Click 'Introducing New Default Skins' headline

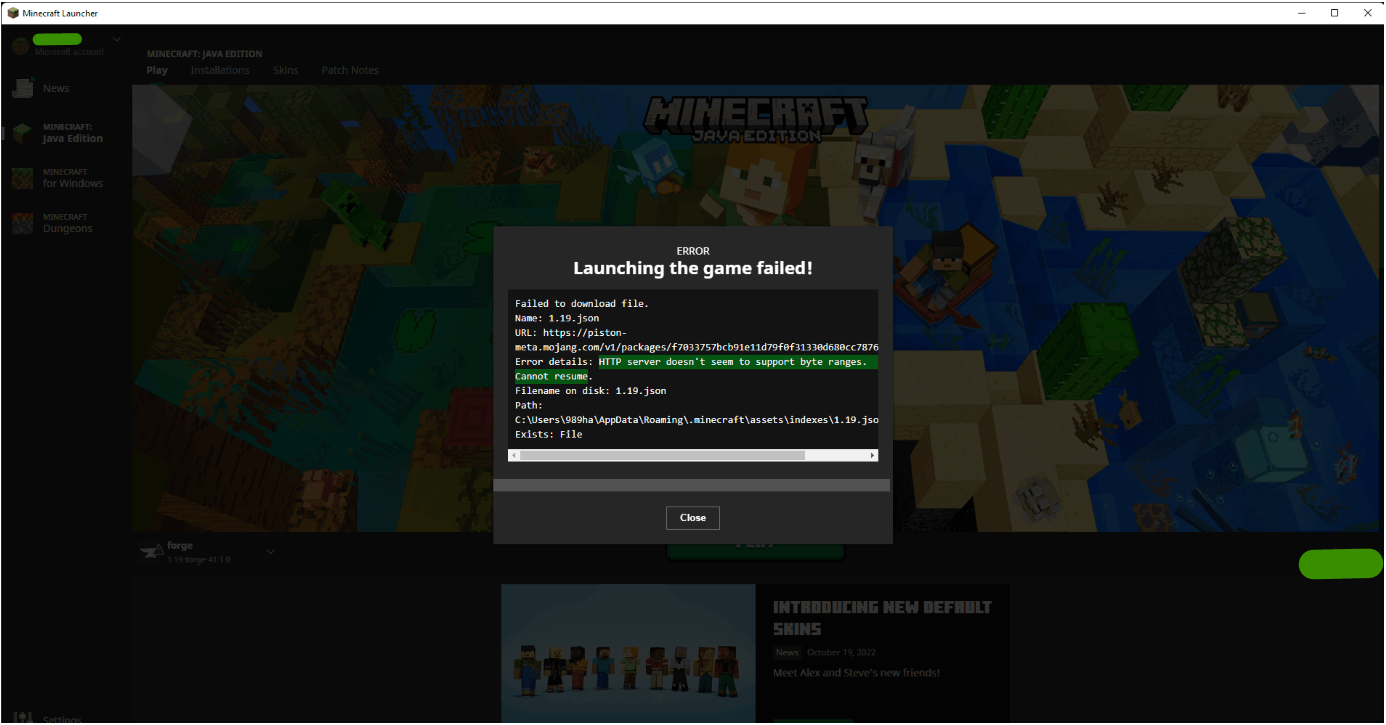coord(882,618)
